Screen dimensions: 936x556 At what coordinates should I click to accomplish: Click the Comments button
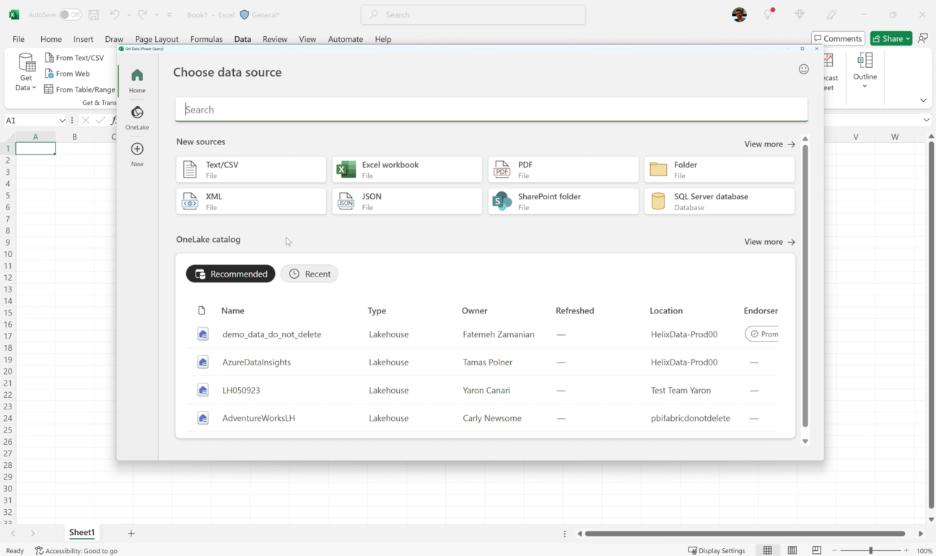(838, 39)
